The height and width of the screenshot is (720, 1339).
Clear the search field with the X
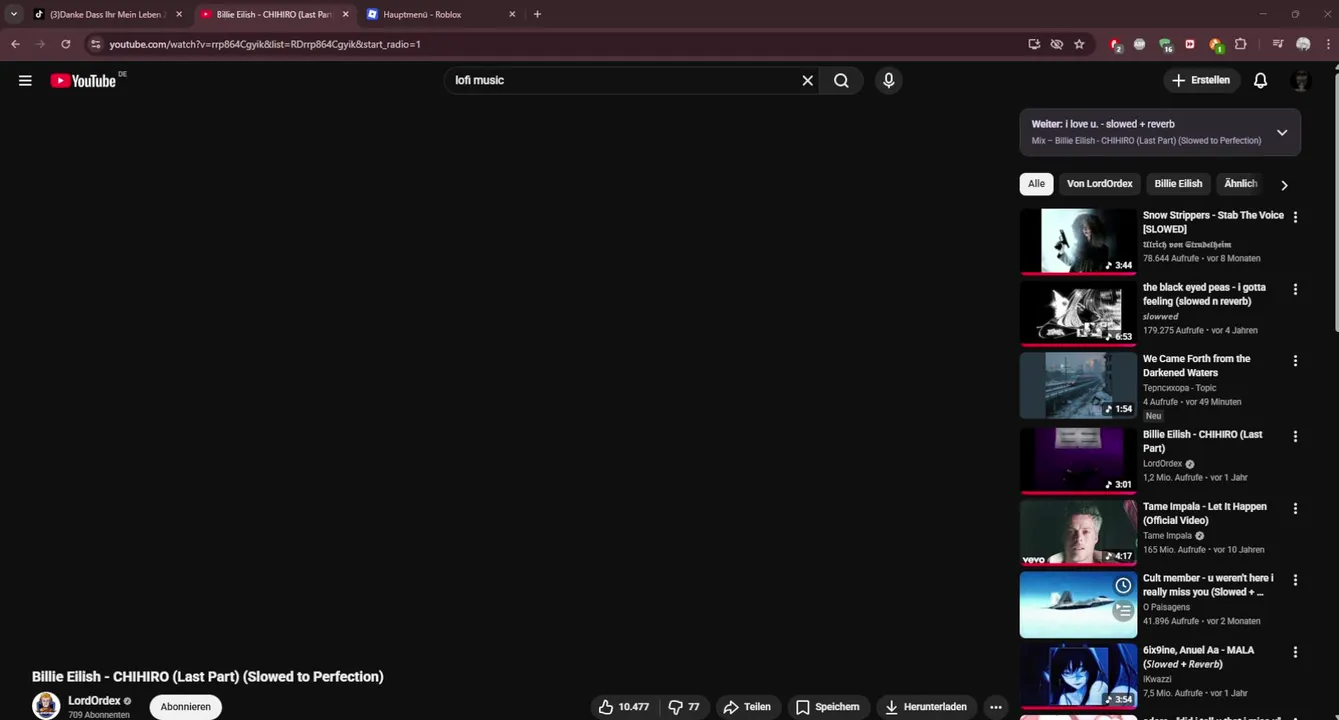[x=807, y=80]
